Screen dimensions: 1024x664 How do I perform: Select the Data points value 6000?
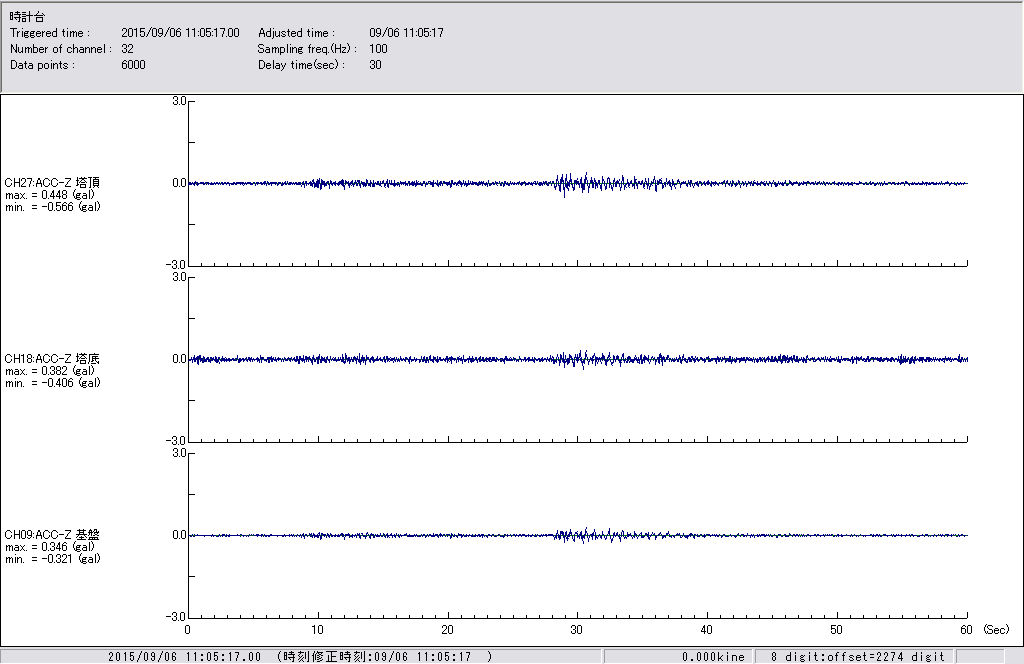click(133, 65)
